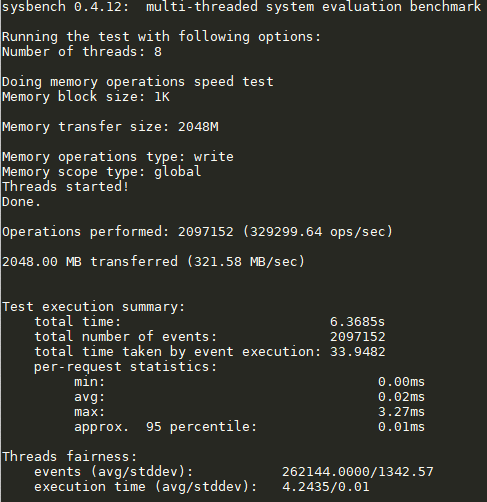Click the events avg/stddev value 262144.0000/1342.57

[x=357, y=472]
